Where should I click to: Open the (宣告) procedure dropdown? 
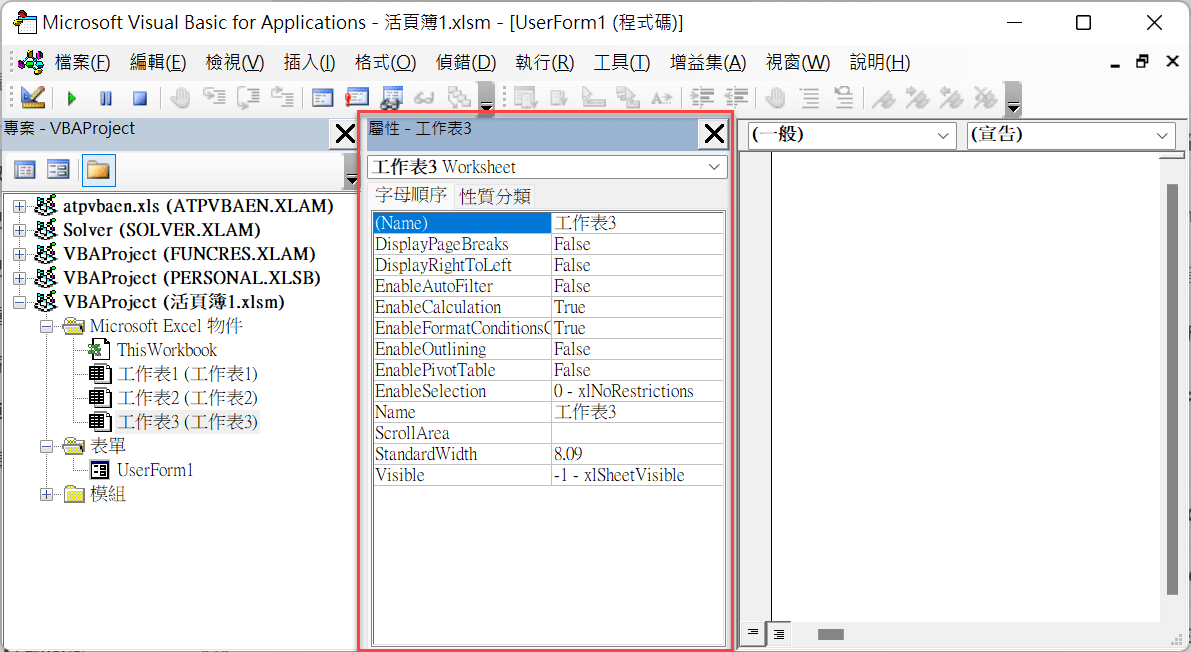1071,135
